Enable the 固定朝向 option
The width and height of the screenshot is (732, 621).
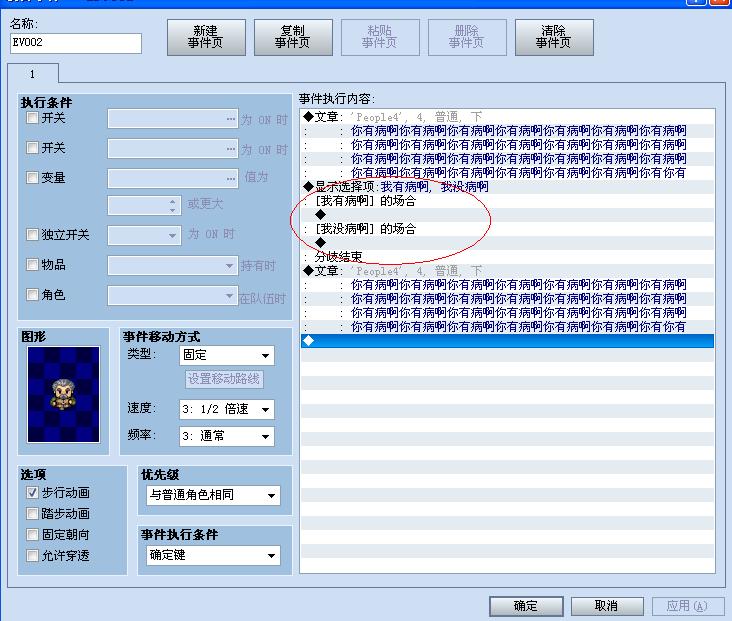click(x=32, y=534)
